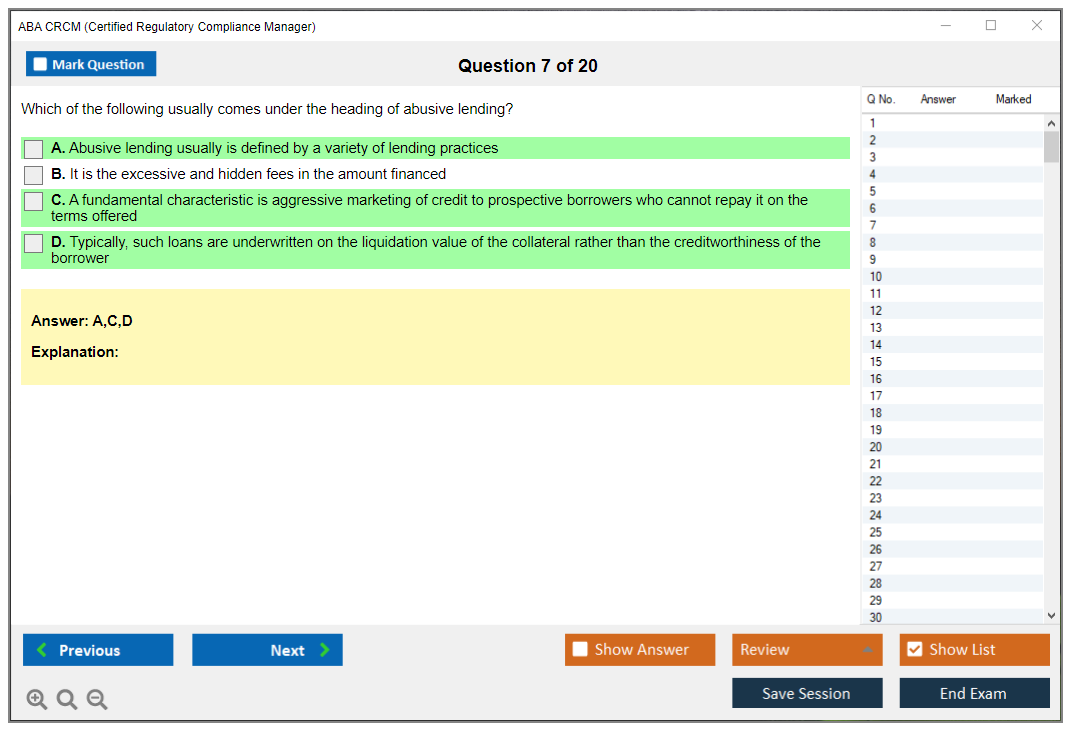Select answer option B checkbox
Viewport: 1075px width, 735px height.
coord(34,175)
